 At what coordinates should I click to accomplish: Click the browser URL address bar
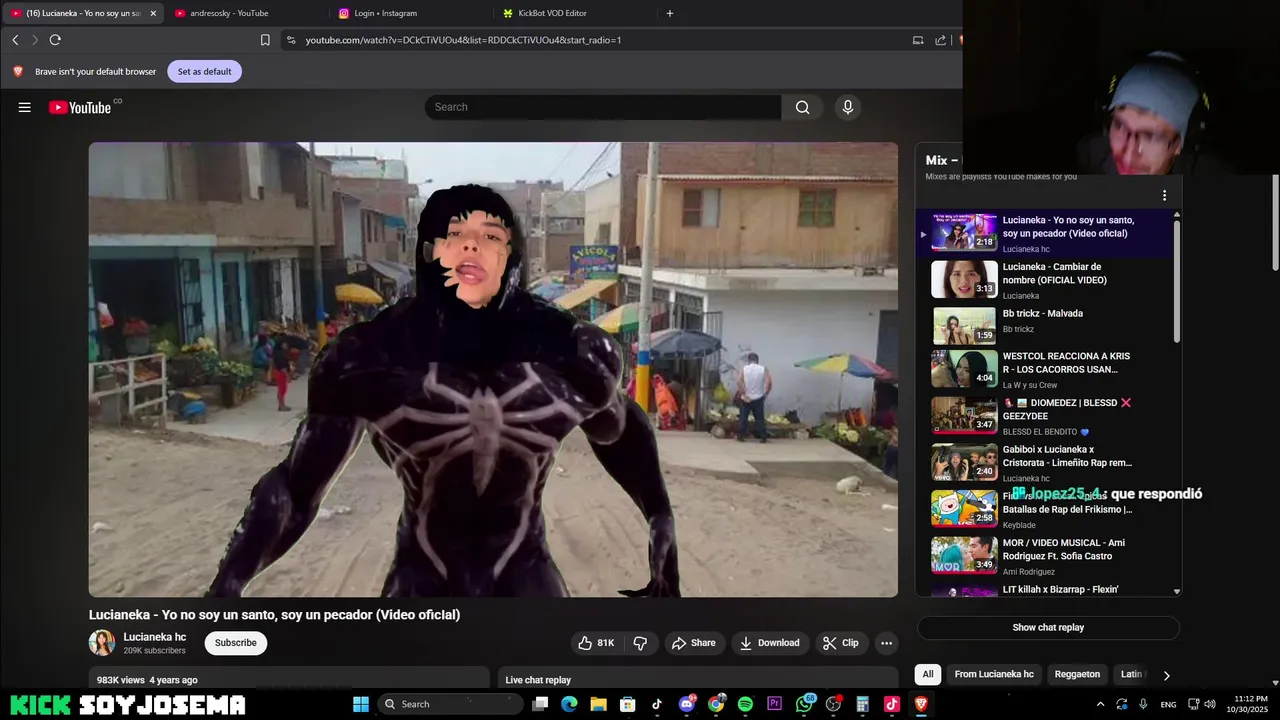coord(602,40)
